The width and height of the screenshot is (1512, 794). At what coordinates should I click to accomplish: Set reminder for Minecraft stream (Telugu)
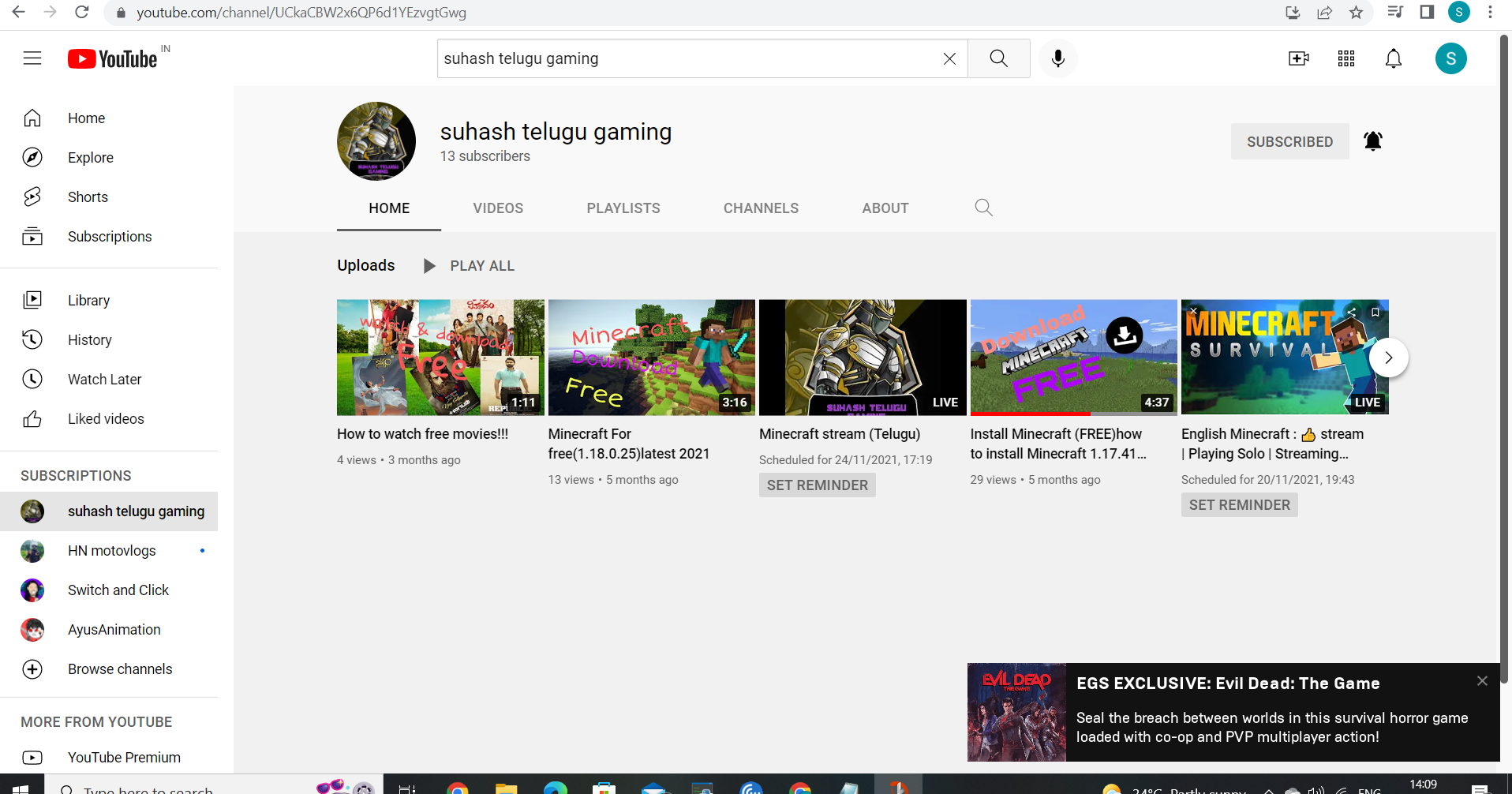[818, 485]
